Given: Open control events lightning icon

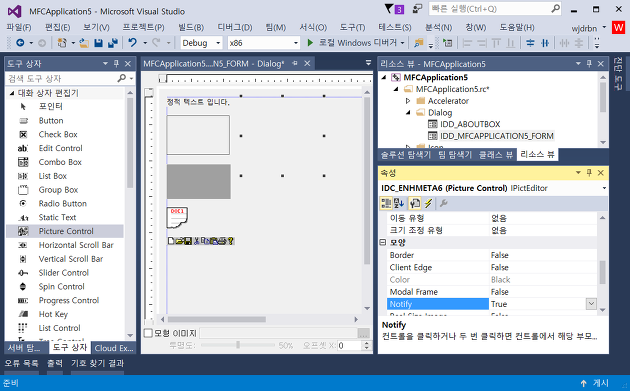Looking at the screenshot, I should click(428, 203).
